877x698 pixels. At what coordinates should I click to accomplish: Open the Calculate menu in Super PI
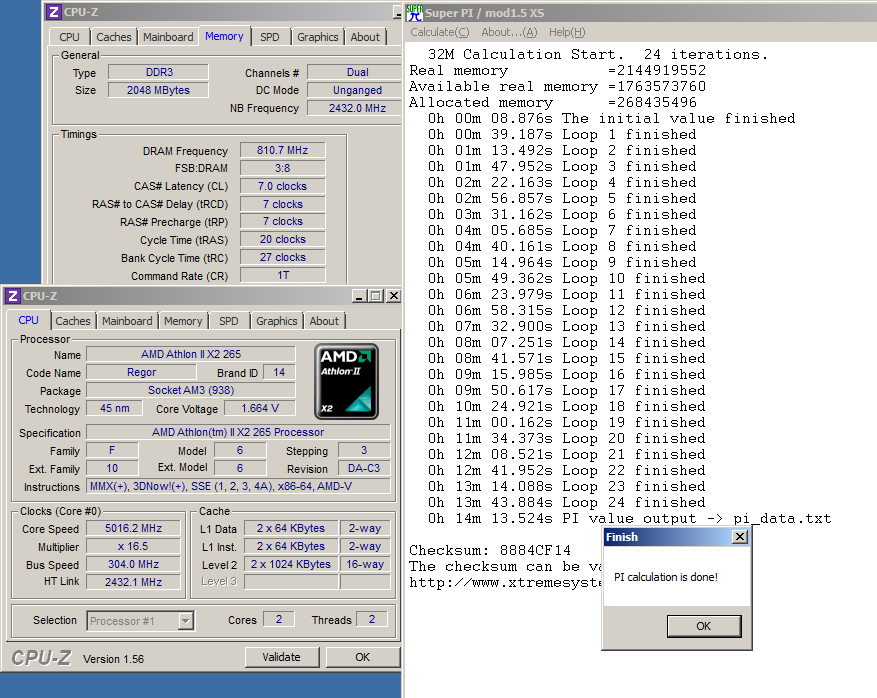coord(440,32)
